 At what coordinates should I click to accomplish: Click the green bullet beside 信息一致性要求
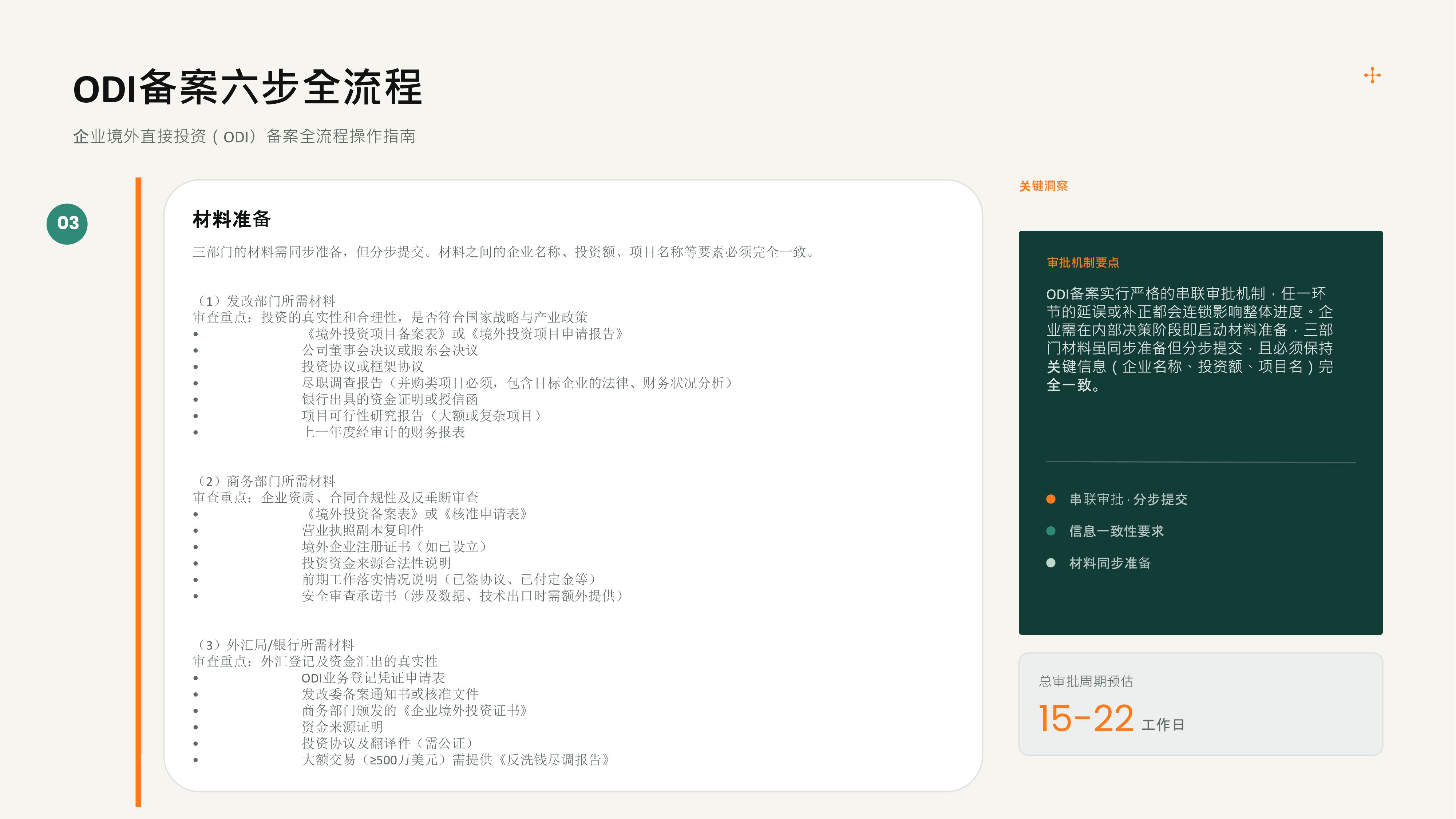(1051, 531)
